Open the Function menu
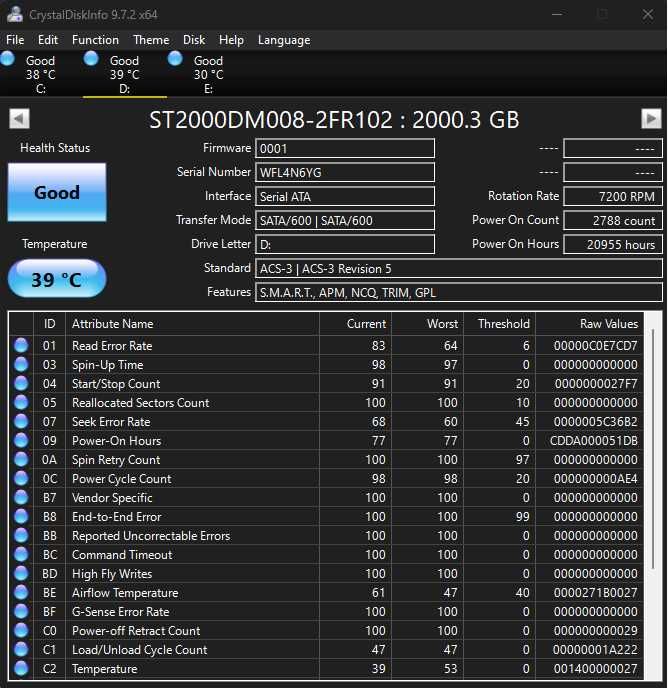This screenshot has height=689, width=668. pos(95,40)
